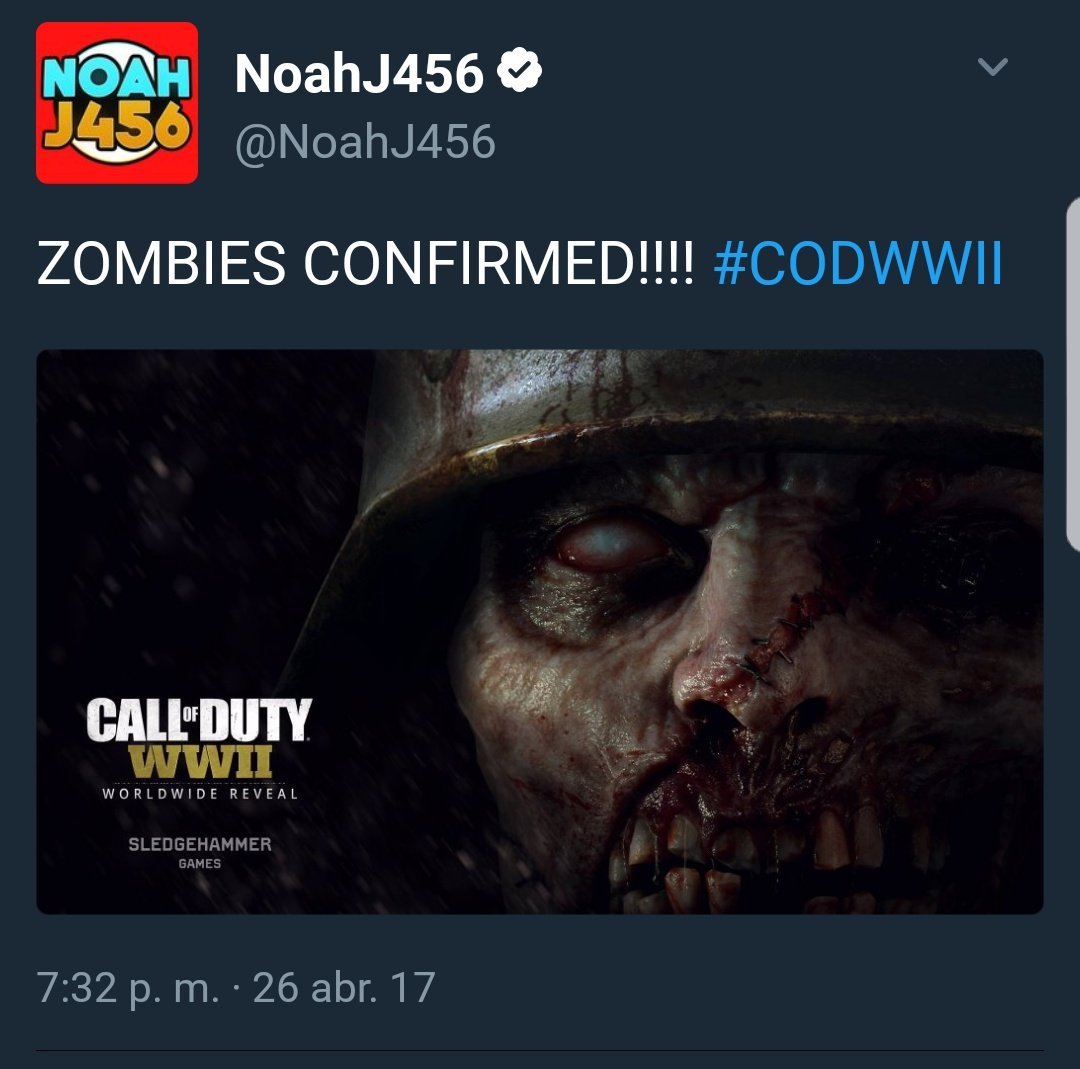Grab the scrollbar handle on right edge

(1073, 375)
